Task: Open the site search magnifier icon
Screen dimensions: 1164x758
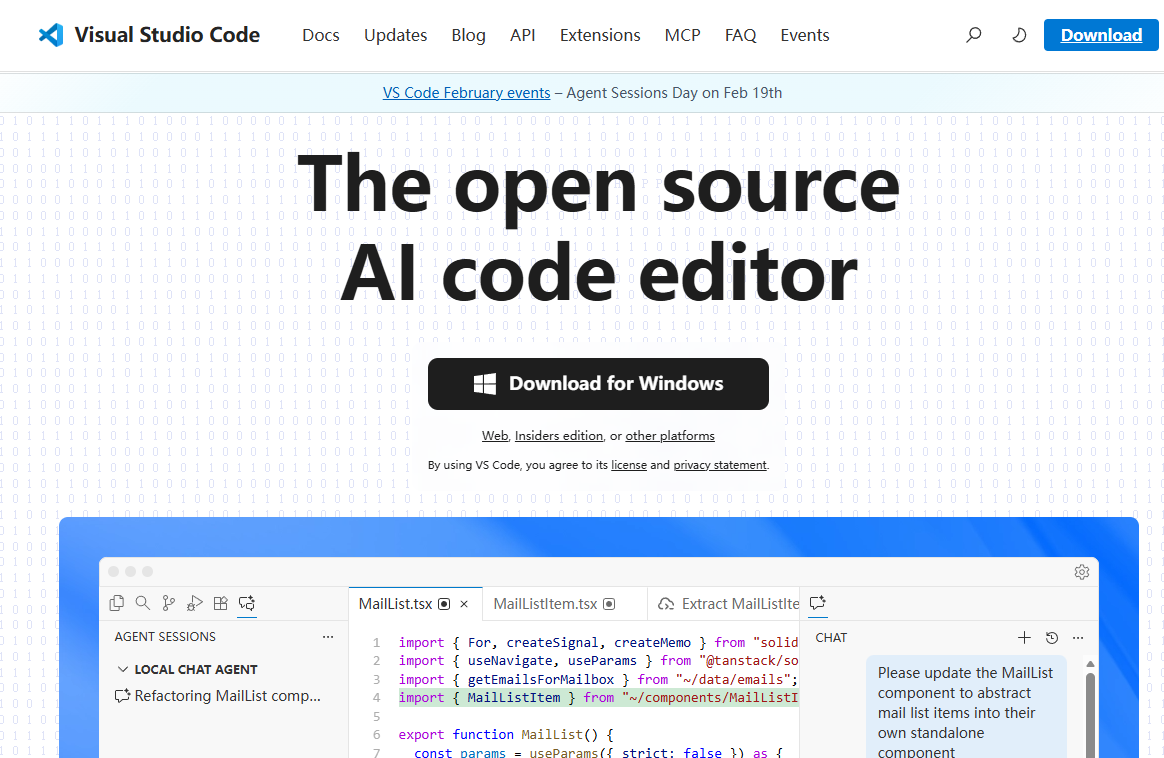Action: [x=973, y=35]
